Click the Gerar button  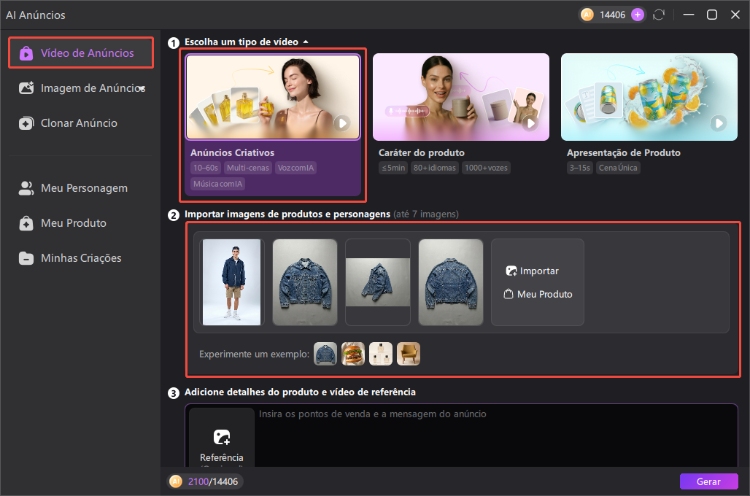[x=708, y=482]
